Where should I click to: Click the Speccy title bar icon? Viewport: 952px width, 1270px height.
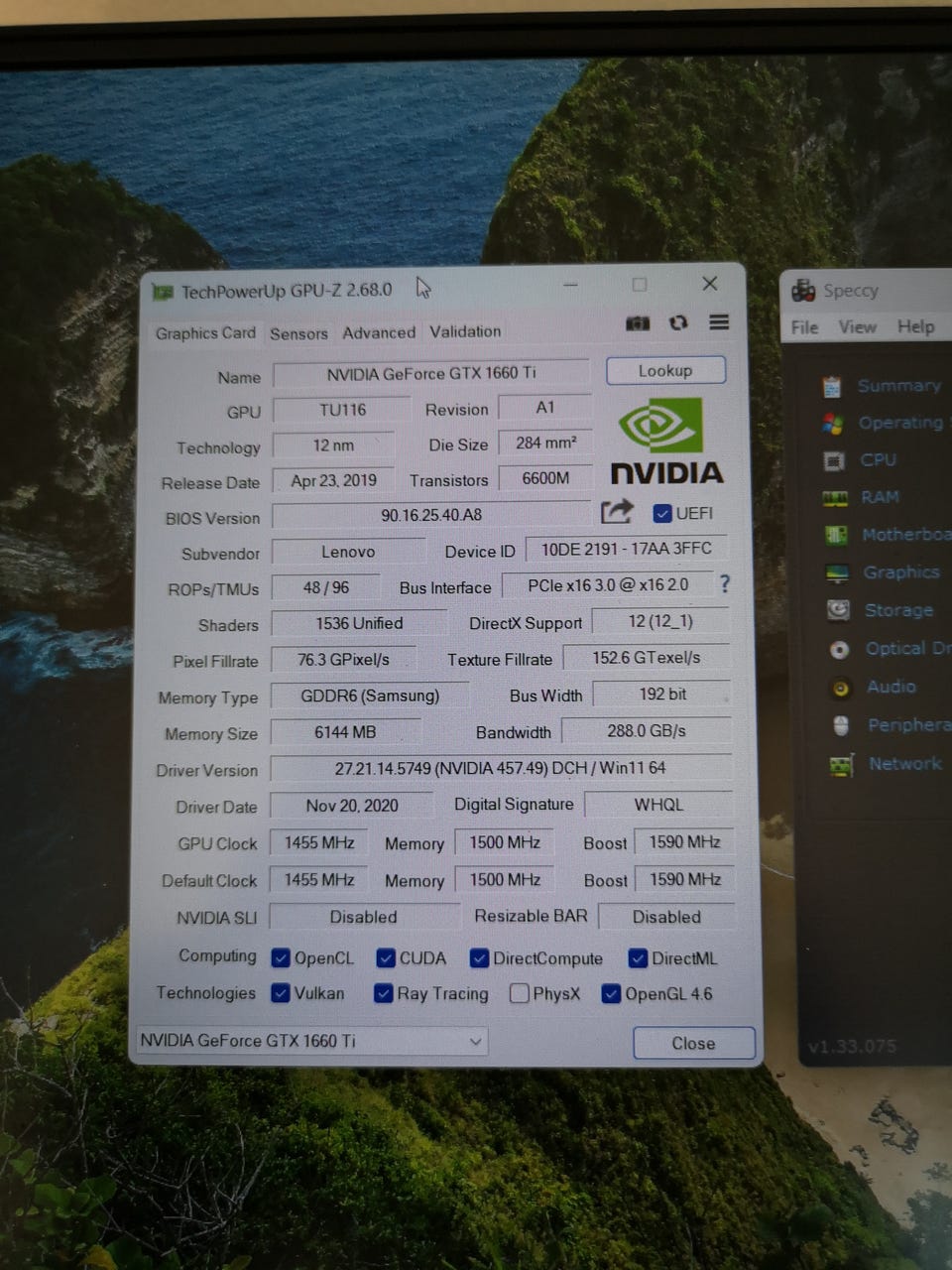click(802, 291)
